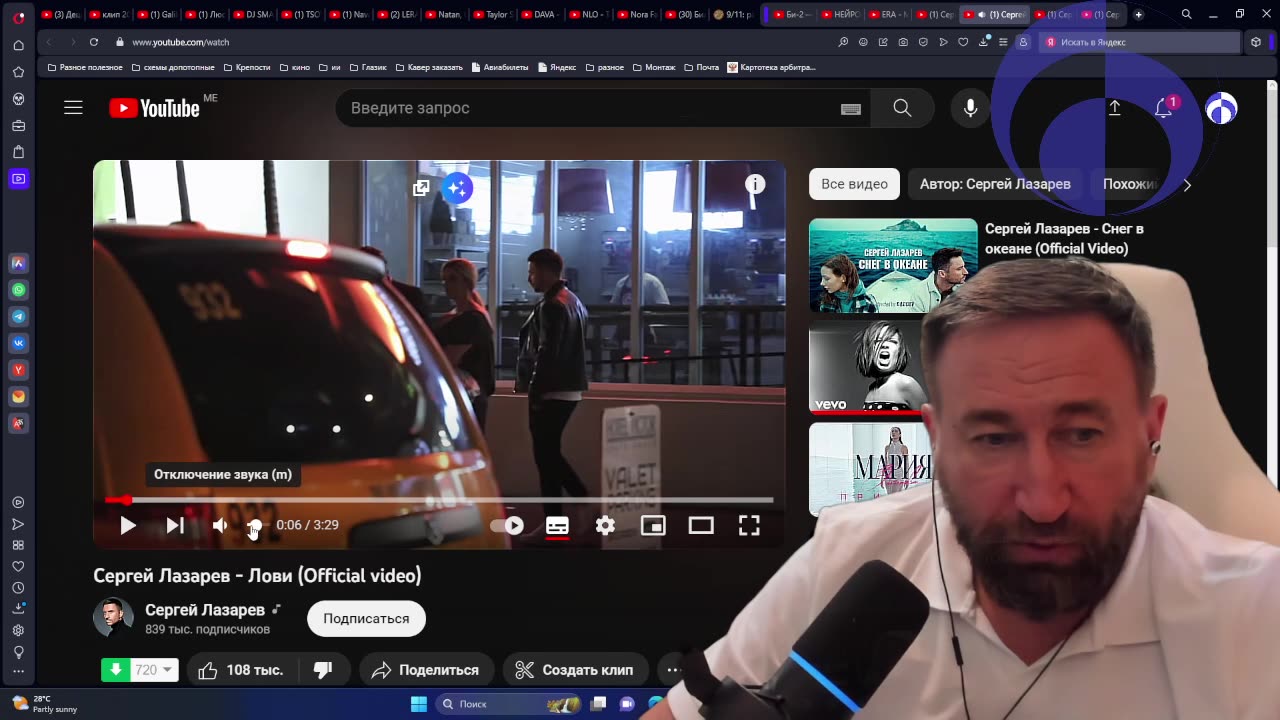Open the on-screen keyboard in search box
This screenshot has width=1280, height=720.
coord(851,109)
